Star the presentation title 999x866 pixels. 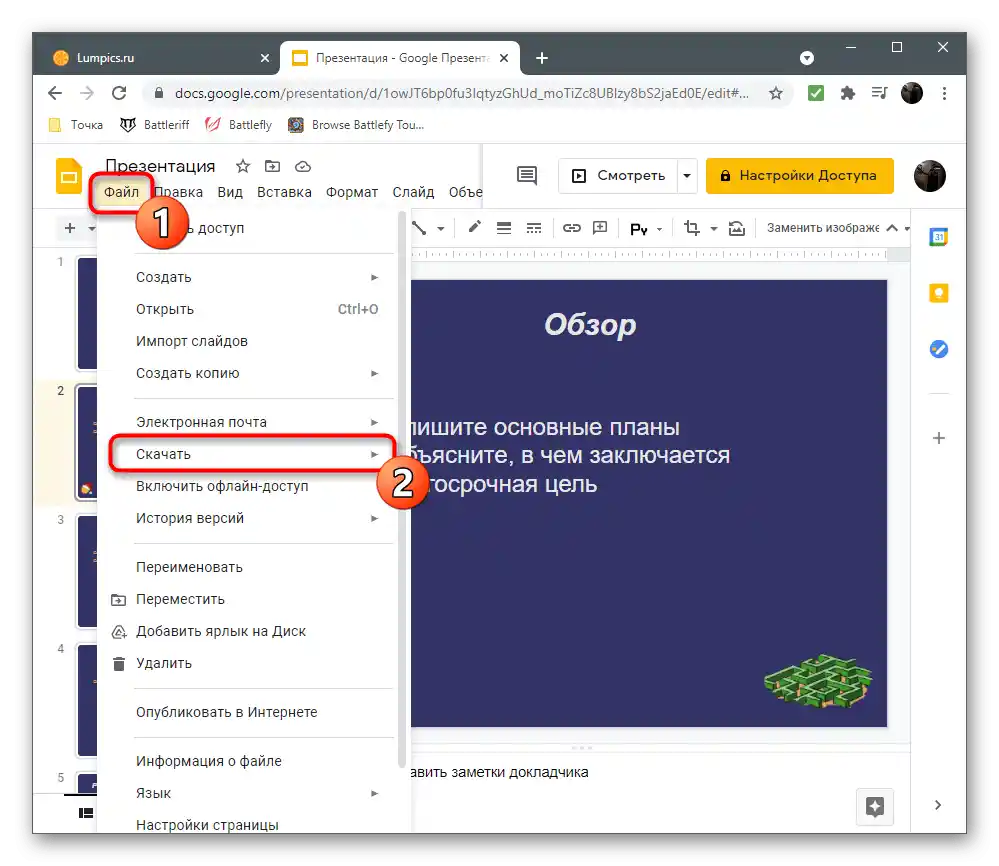point(243,166)
